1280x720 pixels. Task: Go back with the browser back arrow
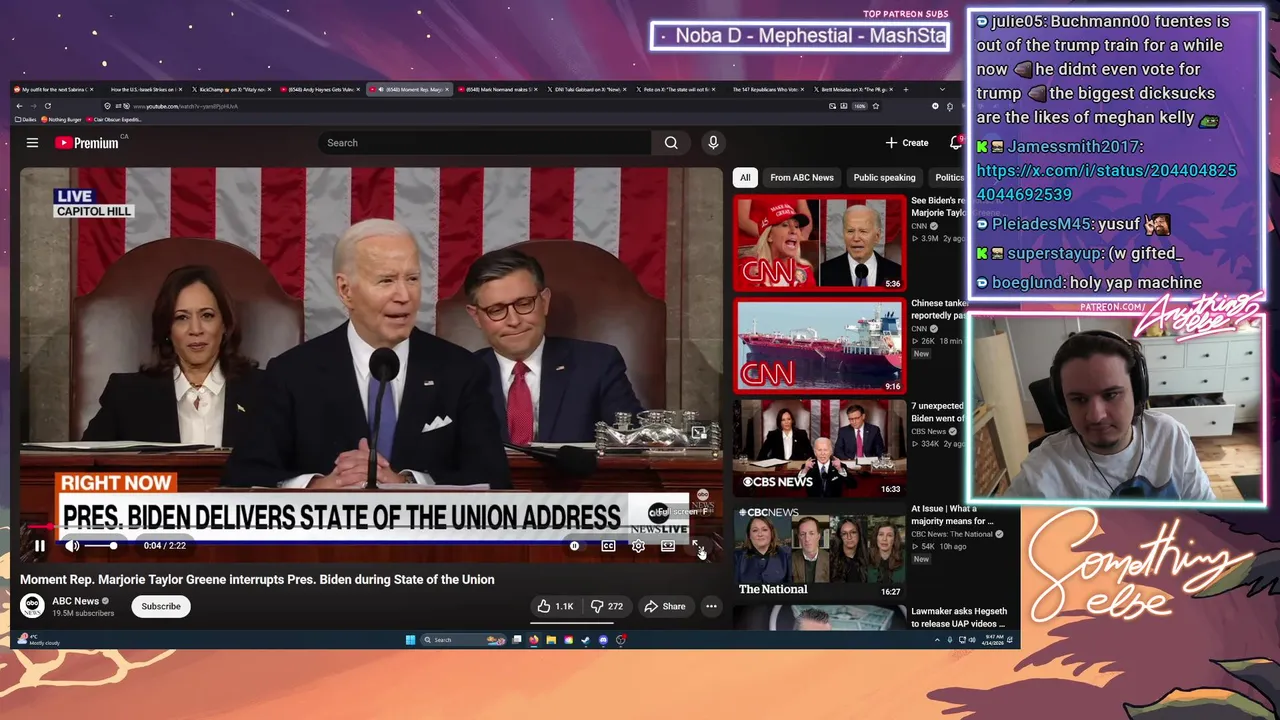(x=19, y=106)
